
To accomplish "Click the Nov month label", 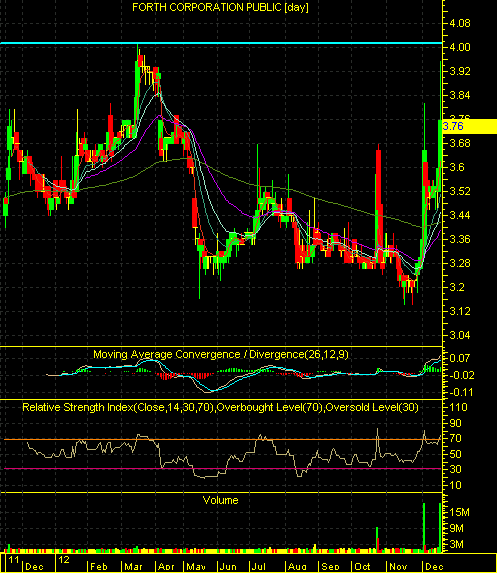I will [398, 567].
